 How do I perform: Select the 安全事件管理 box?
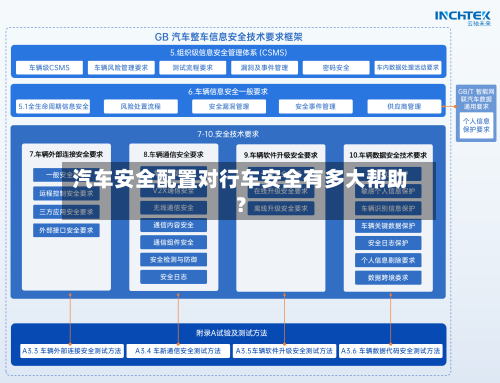tap(316, 106)
